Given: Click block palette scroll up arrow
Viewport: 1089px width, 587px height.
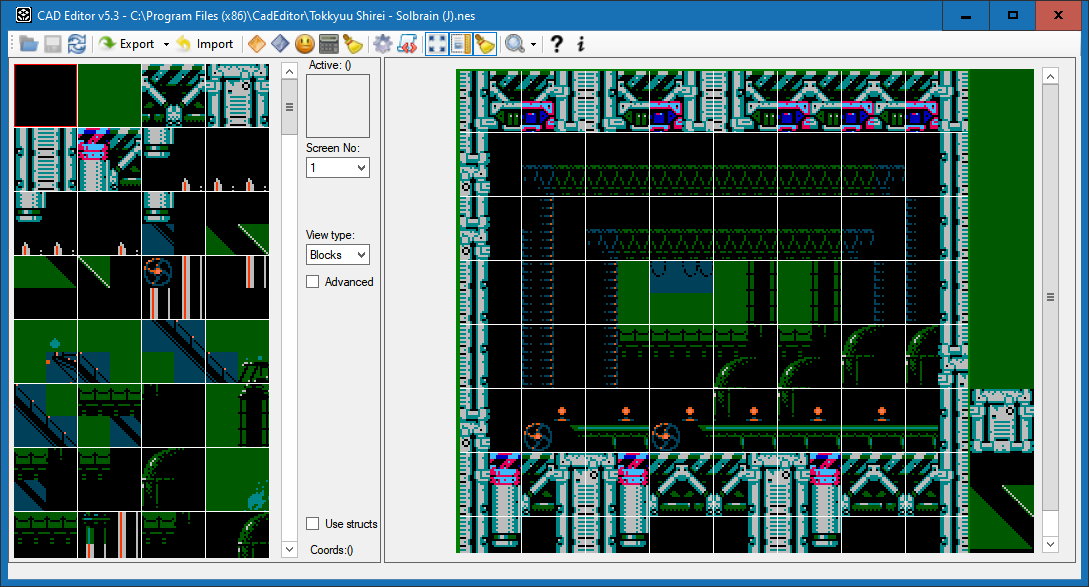Looking at the screenshot, I should [290, 71].
